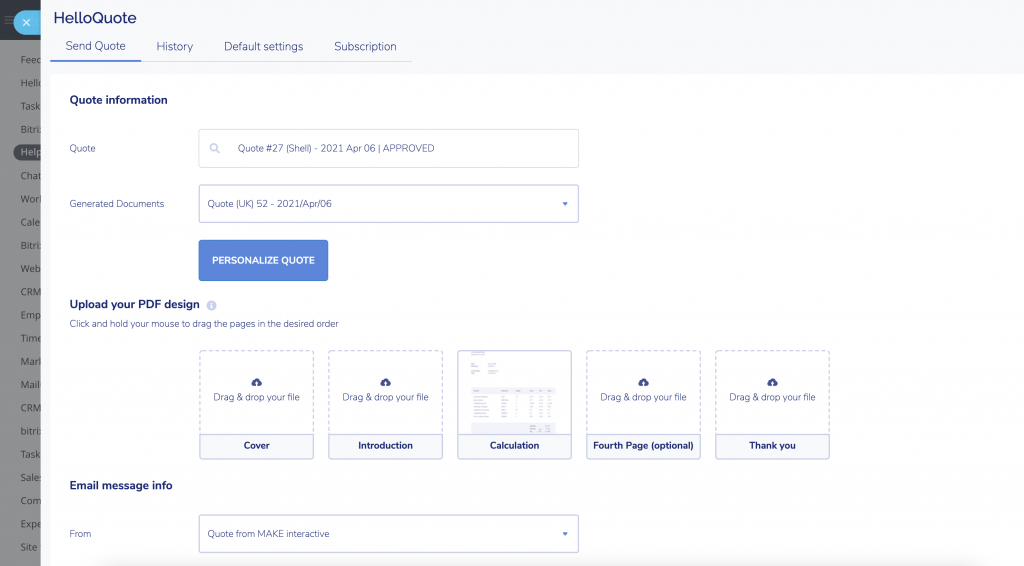Open the hamburger menu in top-left corner
Image resolution: width=1024 pixels, height=566 pixels.
coord(8,20)
